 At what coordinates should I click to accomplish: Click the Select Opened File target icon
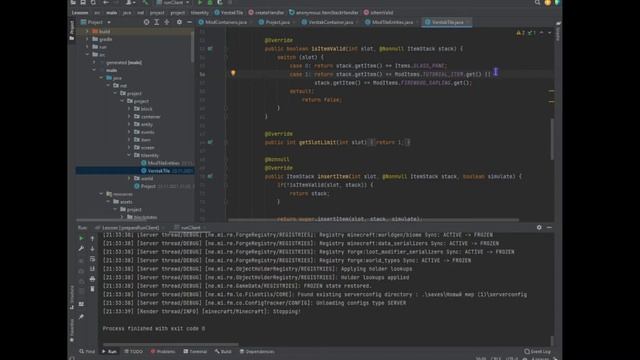point(147,22)
